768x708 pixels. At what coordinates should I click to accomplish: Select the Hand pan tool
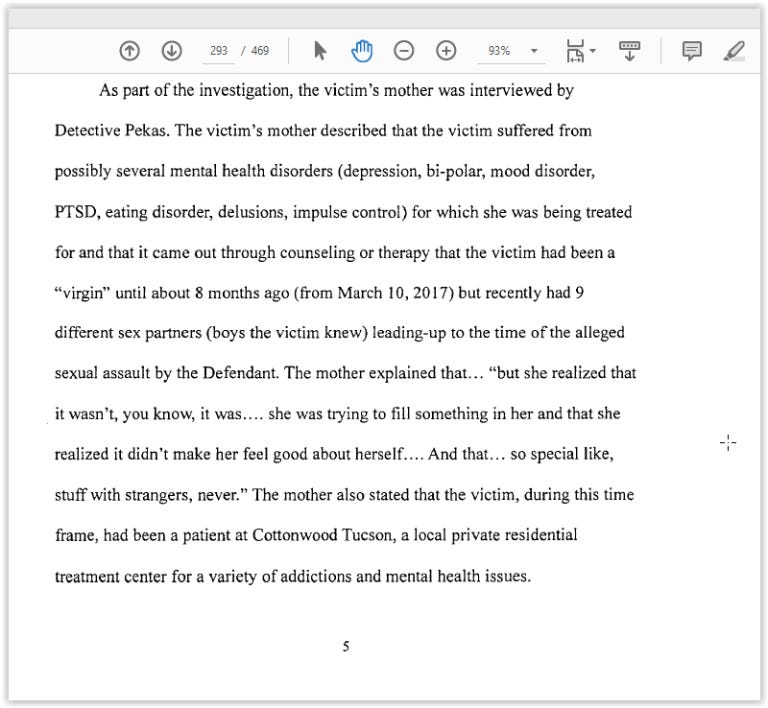pyautogui.click(x=362, y=51)
